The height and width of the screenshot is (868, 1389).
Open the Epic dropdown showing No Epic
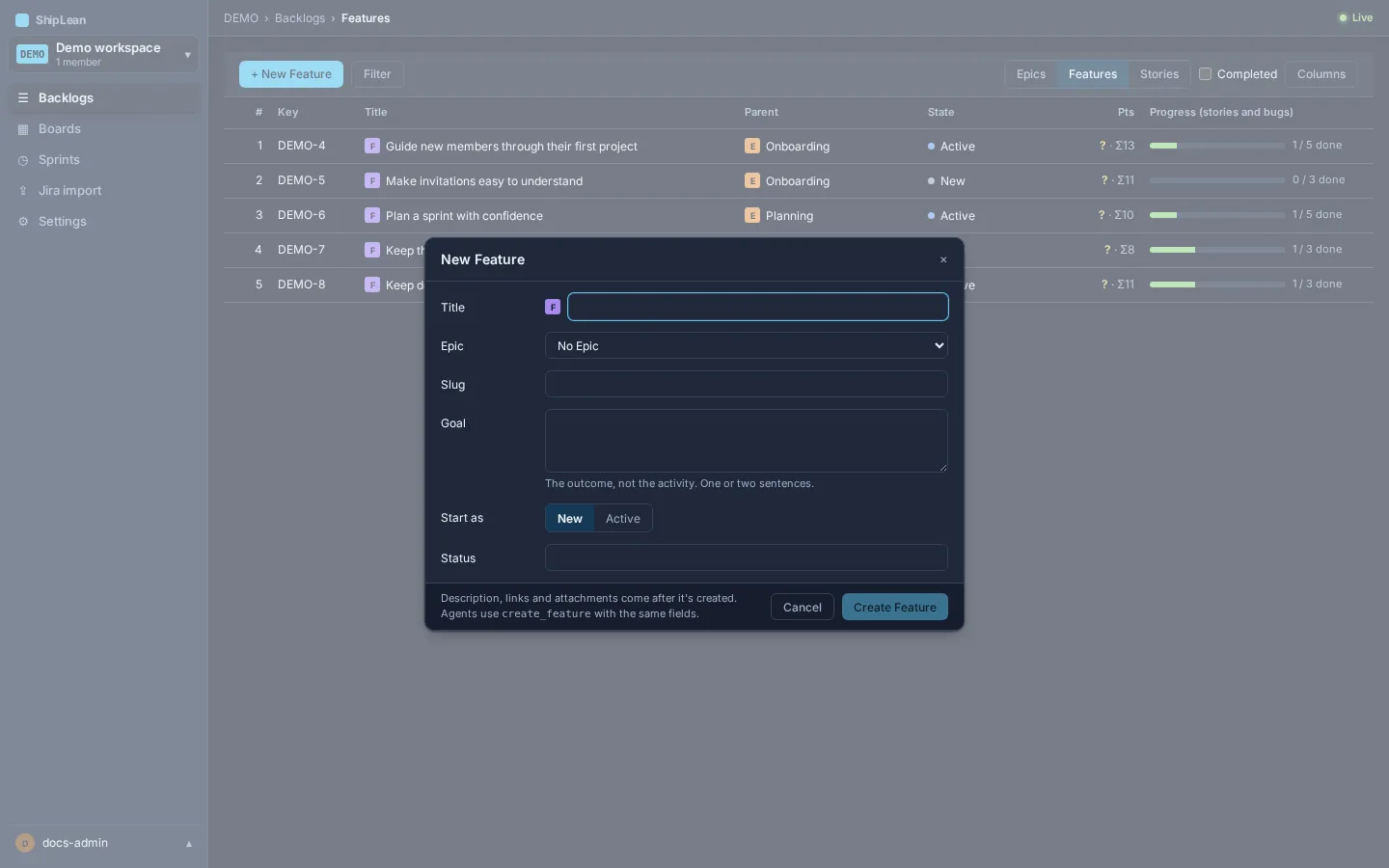click(747, 345)
